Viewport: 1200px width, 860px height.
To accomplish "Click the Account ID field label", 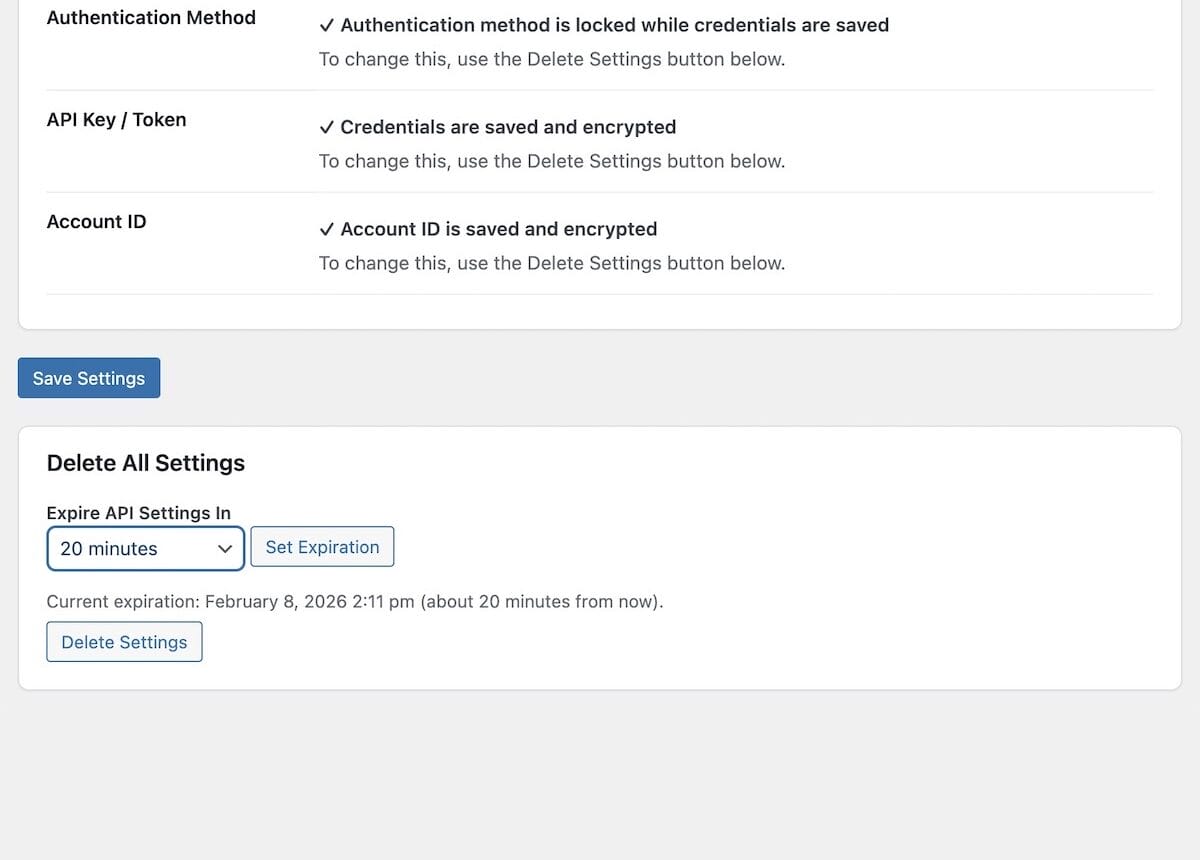I will tap(96, 221).
